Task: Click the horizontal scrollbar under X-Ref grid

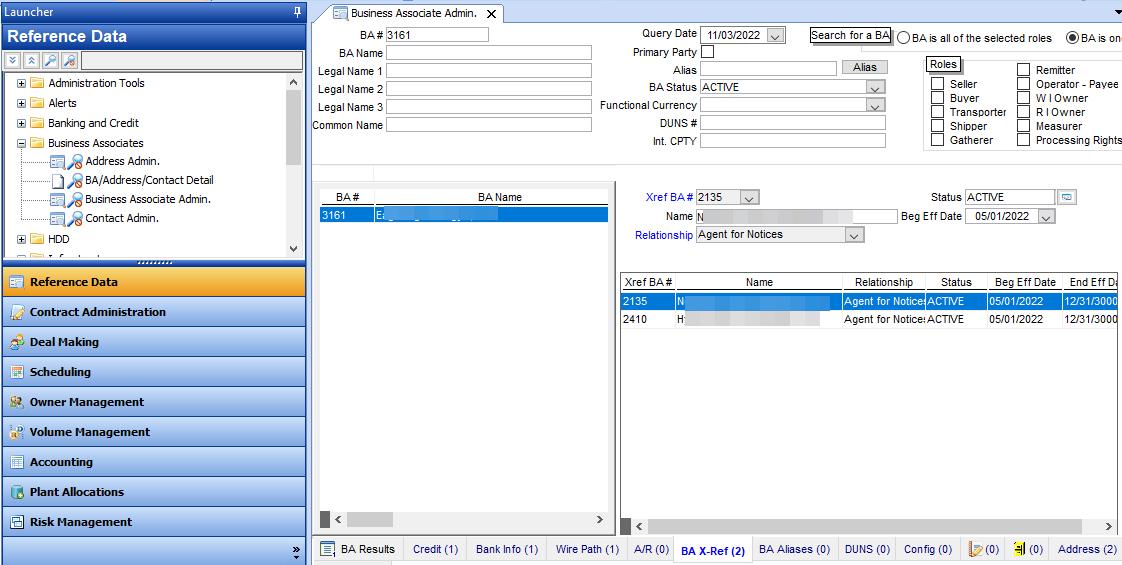Action: point(860,526)
